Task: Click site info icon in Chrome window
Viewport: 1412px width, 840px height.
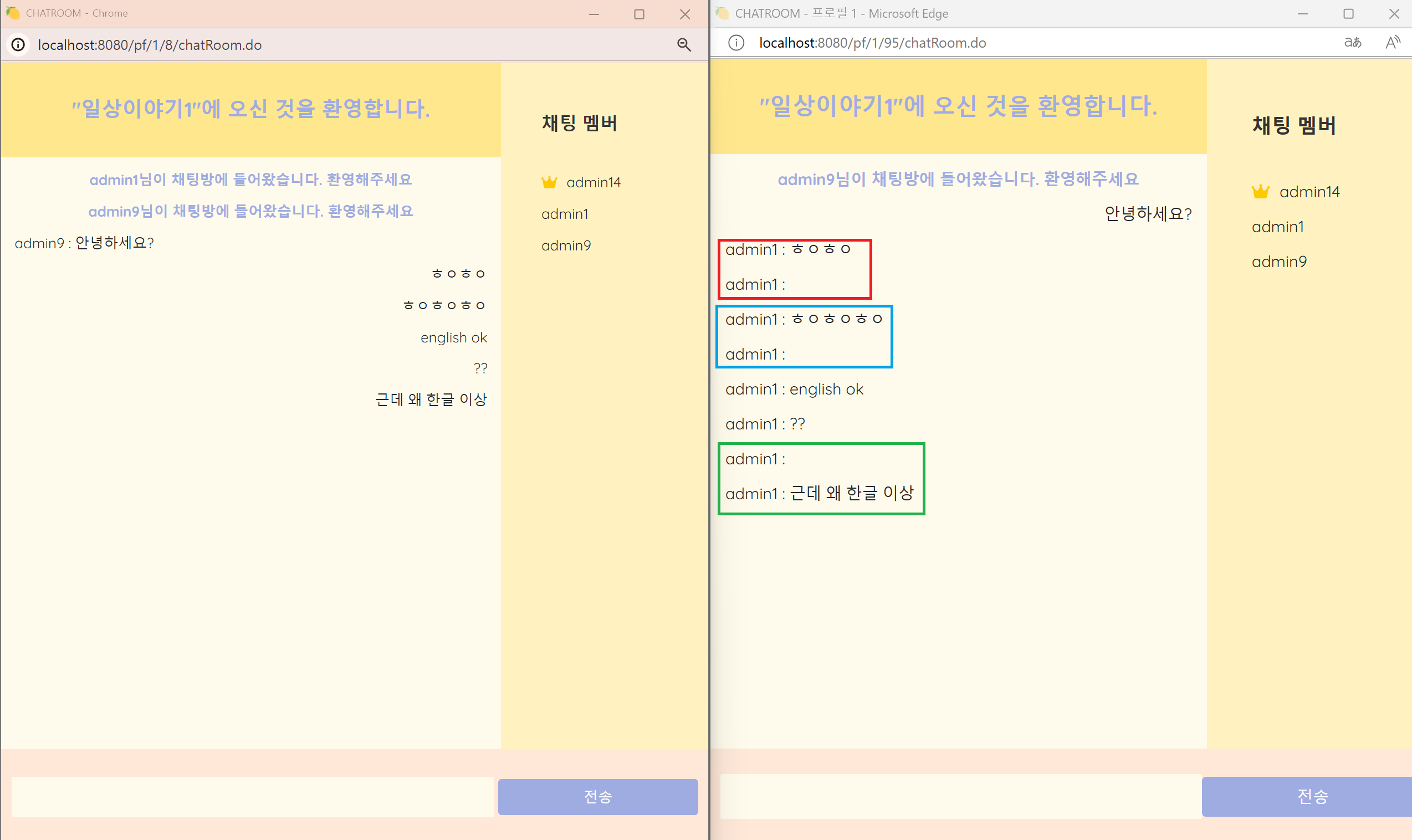Action: (18, 45)
